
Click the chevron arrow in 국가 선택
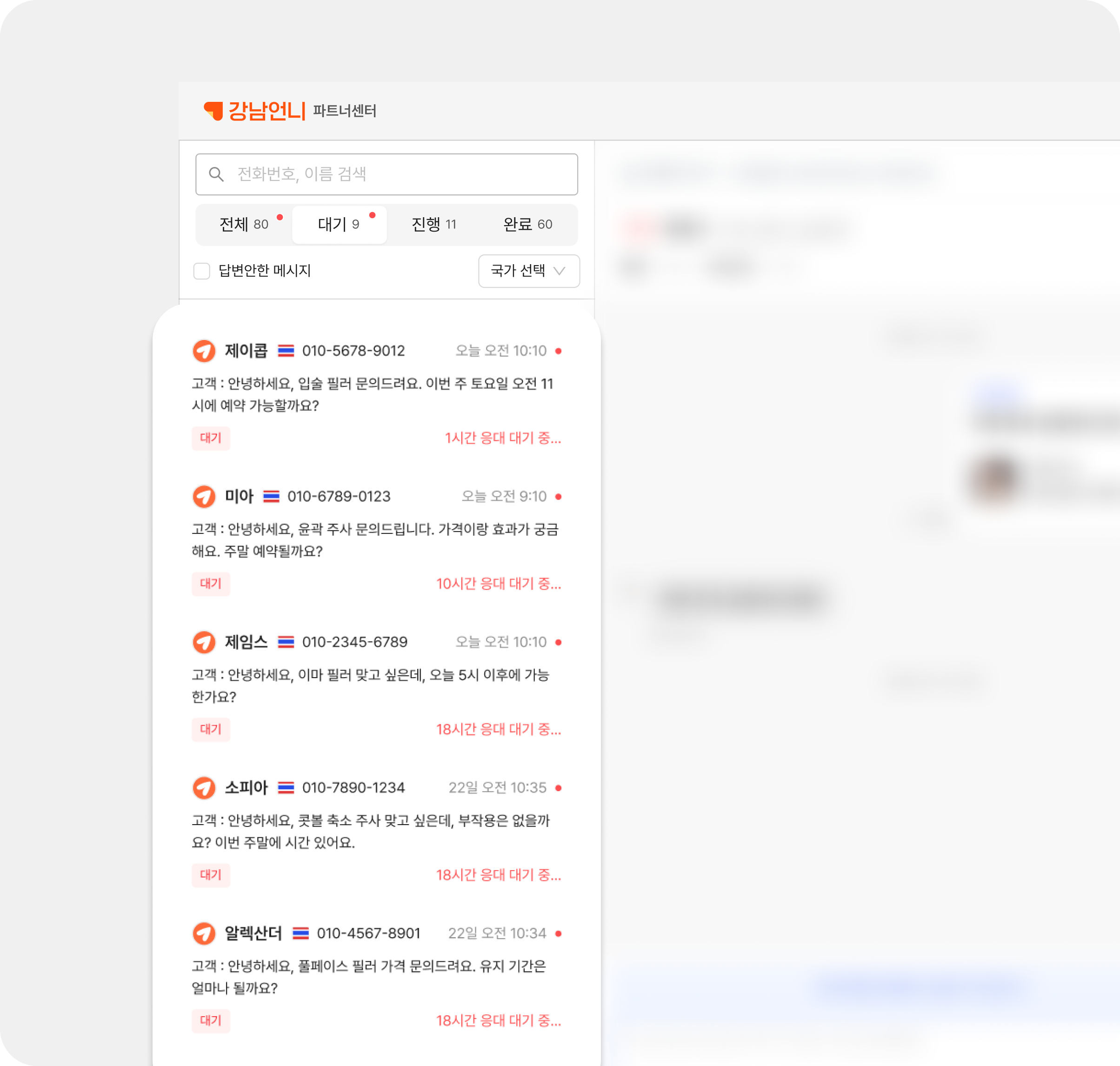click(x=560, y=271)
